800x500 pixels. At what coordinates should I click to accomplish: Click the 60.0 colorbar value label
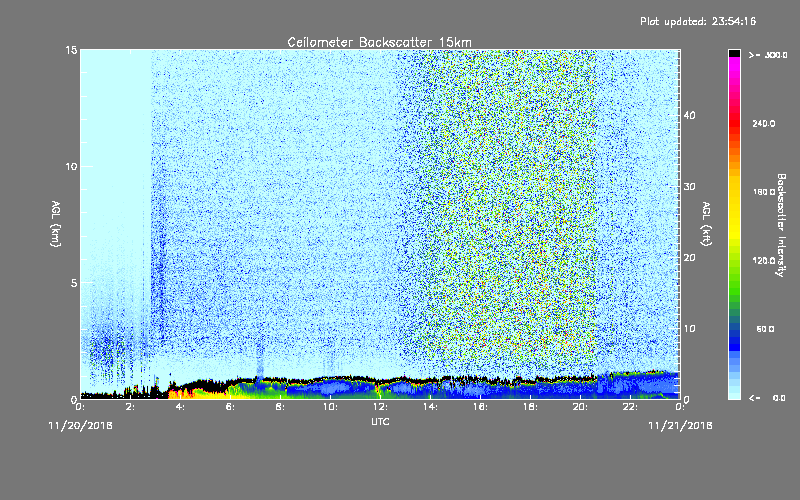pos(765,329)
